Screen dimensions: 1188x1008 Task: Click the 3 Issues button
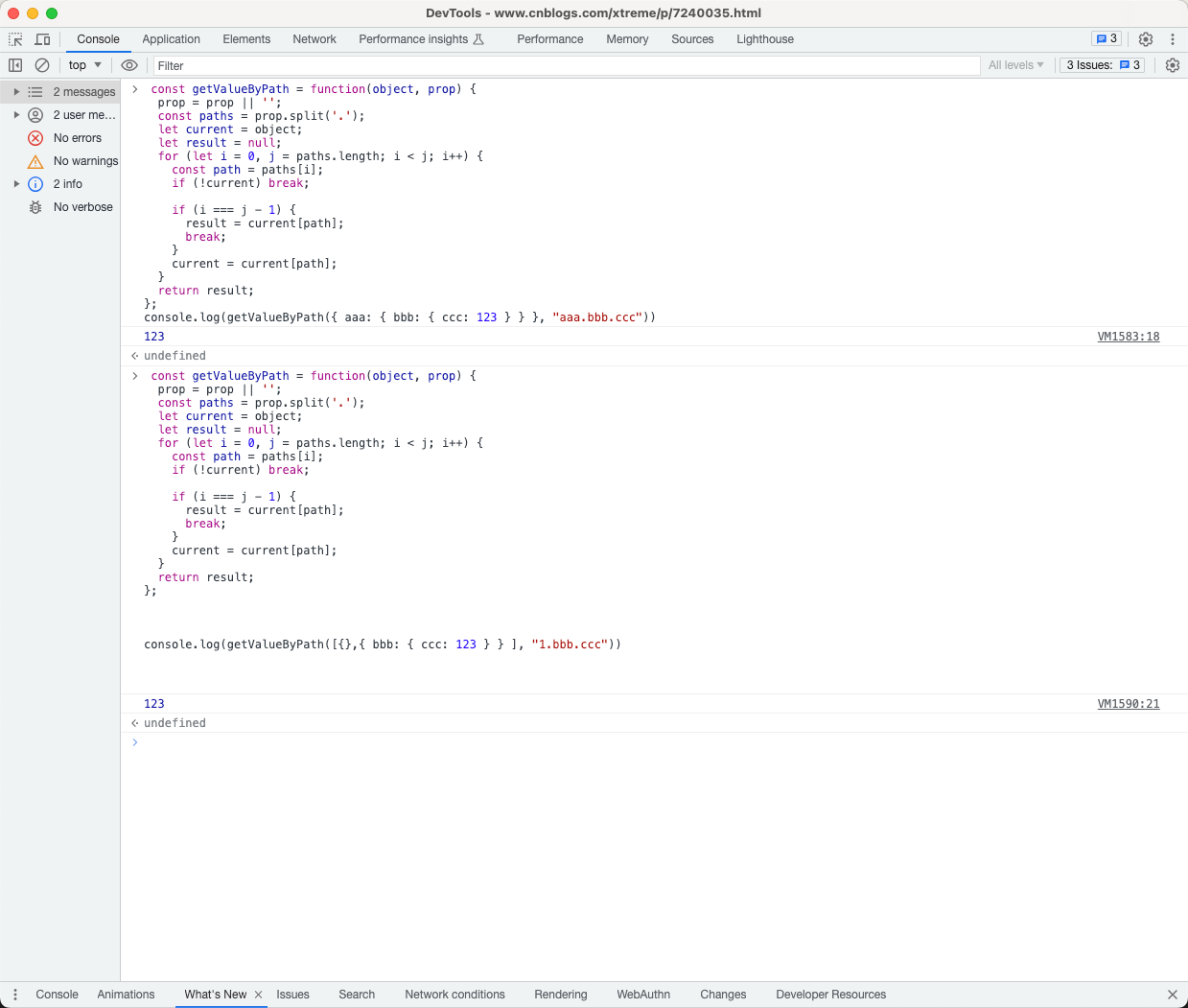tap(1103, 65)
